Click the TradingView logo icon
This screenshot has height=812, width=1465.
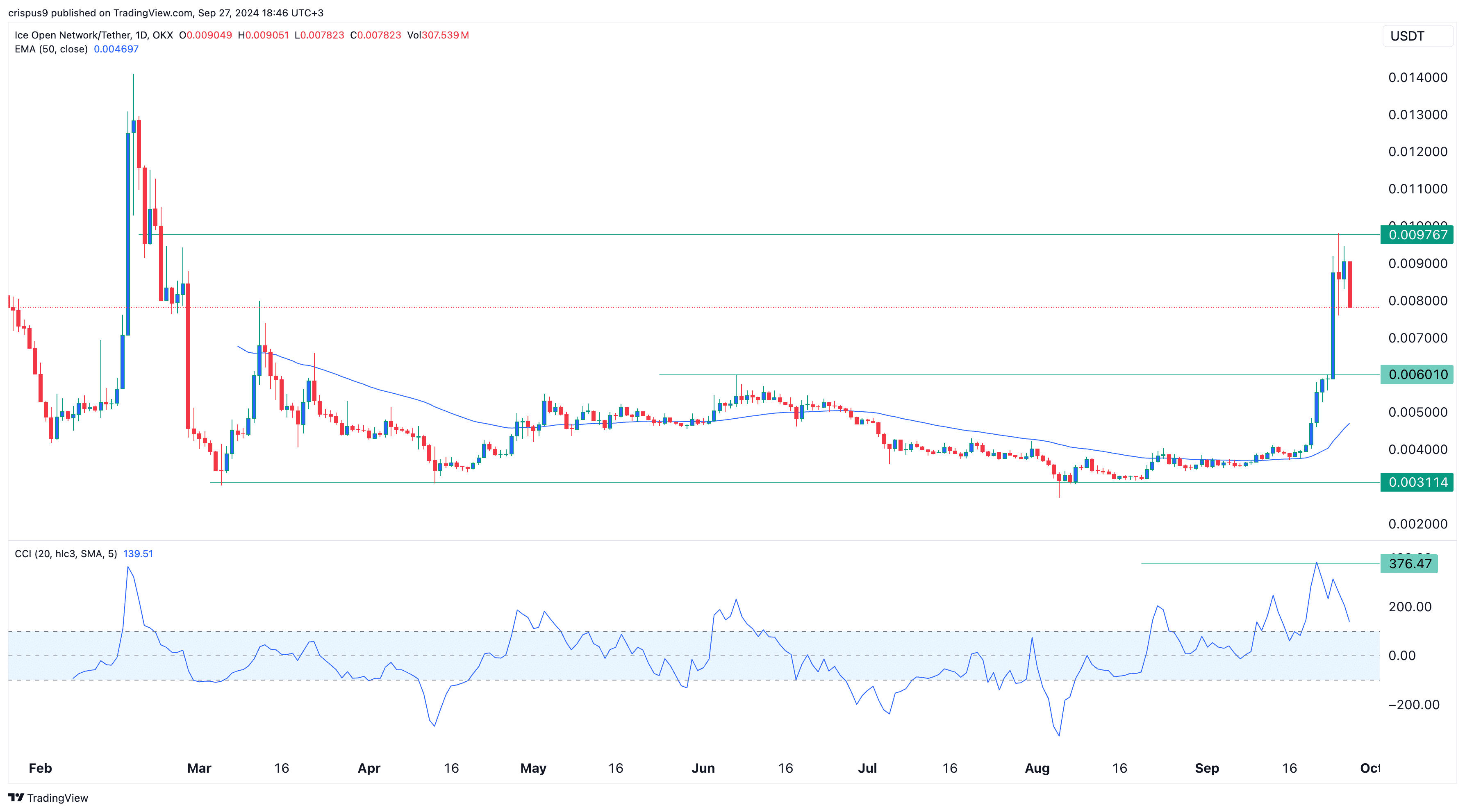(x=16, y=797)
